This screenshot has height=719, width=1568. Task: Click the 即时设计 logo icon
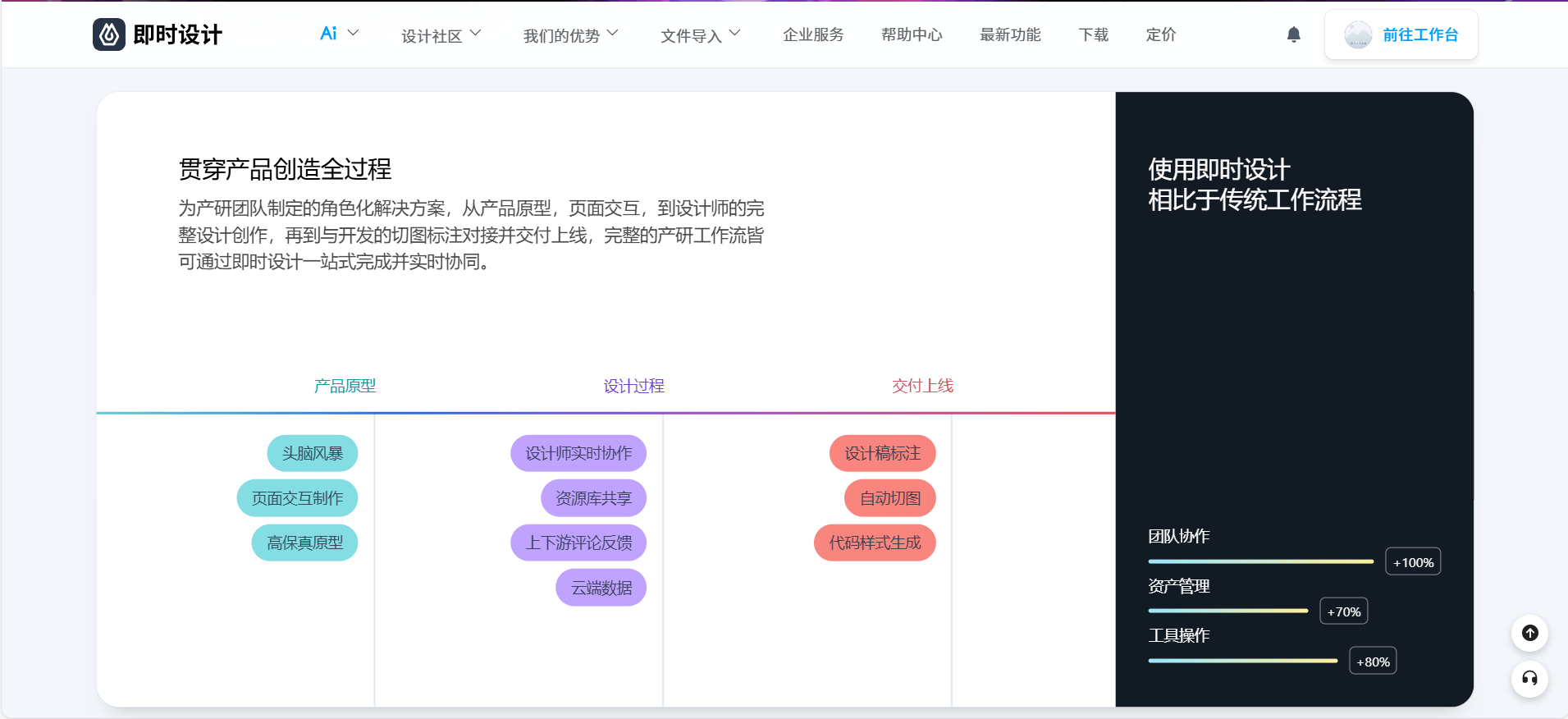click(x=109, y=34)
